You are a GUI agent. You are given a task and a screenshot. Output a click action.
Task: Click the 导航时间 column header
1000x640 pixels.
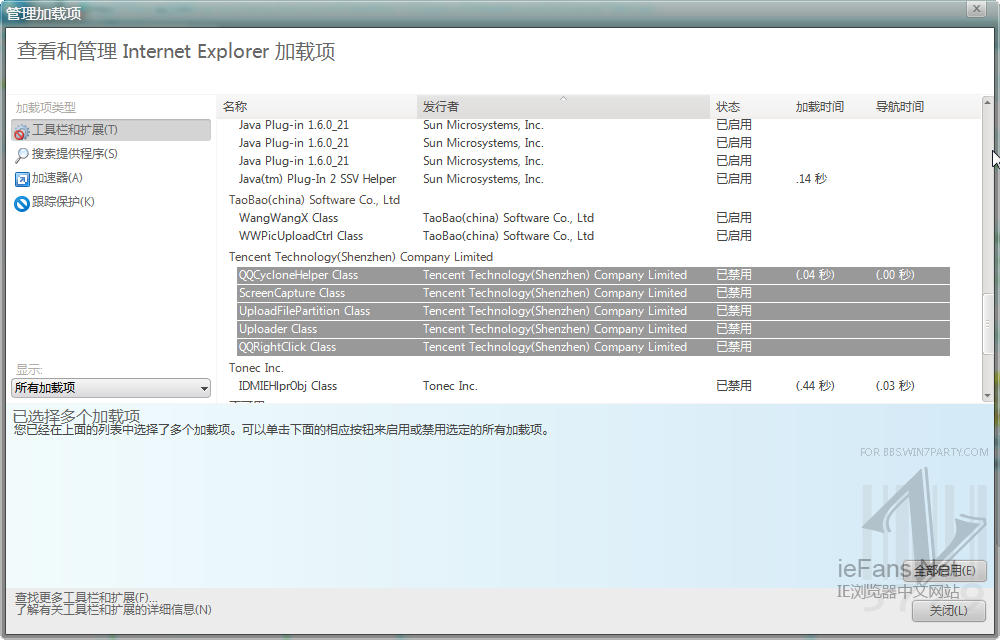(x=908, y=107)
